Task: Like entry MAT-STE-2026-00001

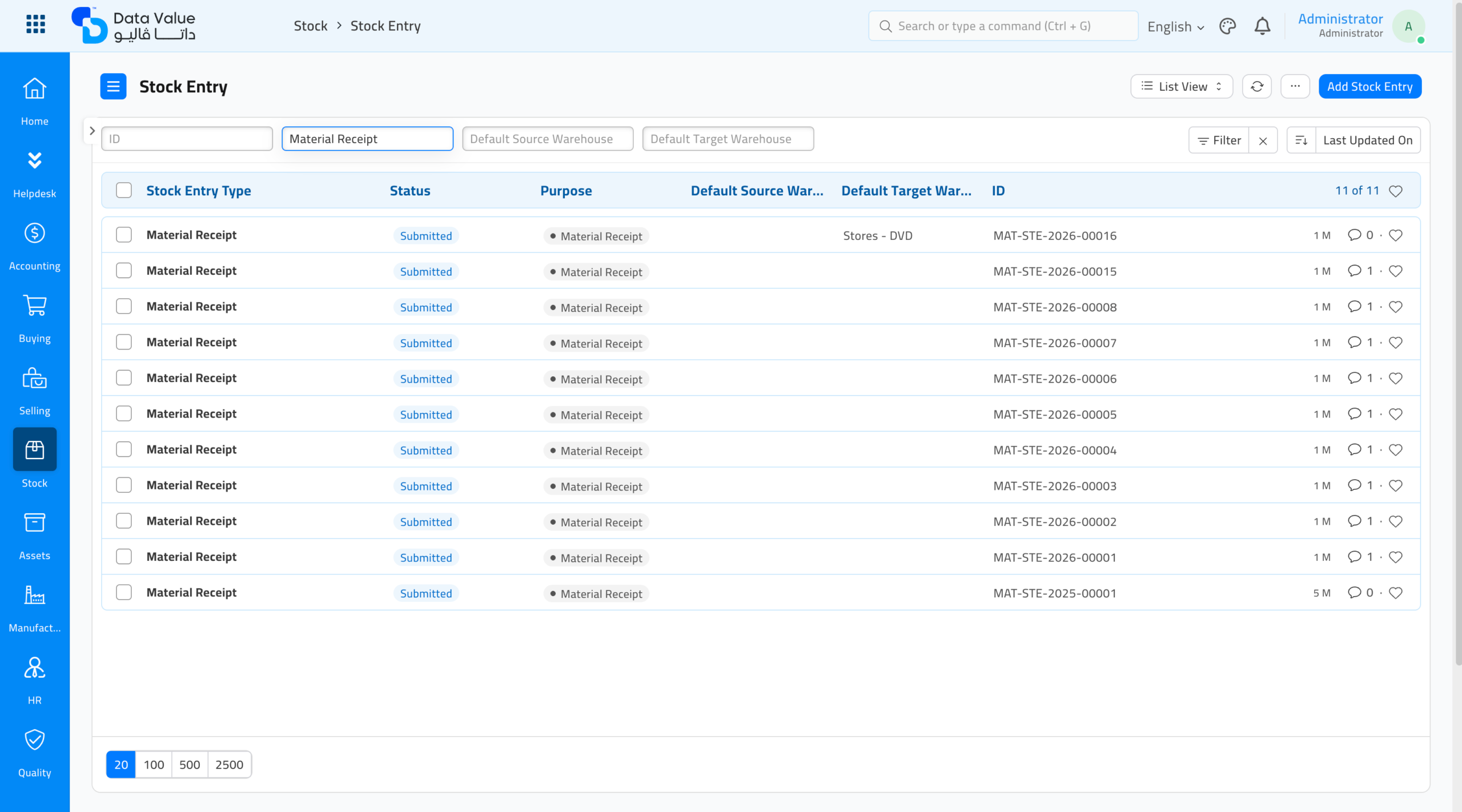Action: tap(1396, 557)
